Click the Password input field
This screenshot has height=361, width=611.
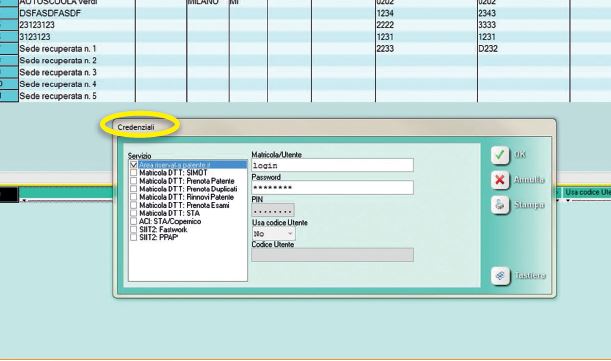pyautogui.click(x=332, y=188)
